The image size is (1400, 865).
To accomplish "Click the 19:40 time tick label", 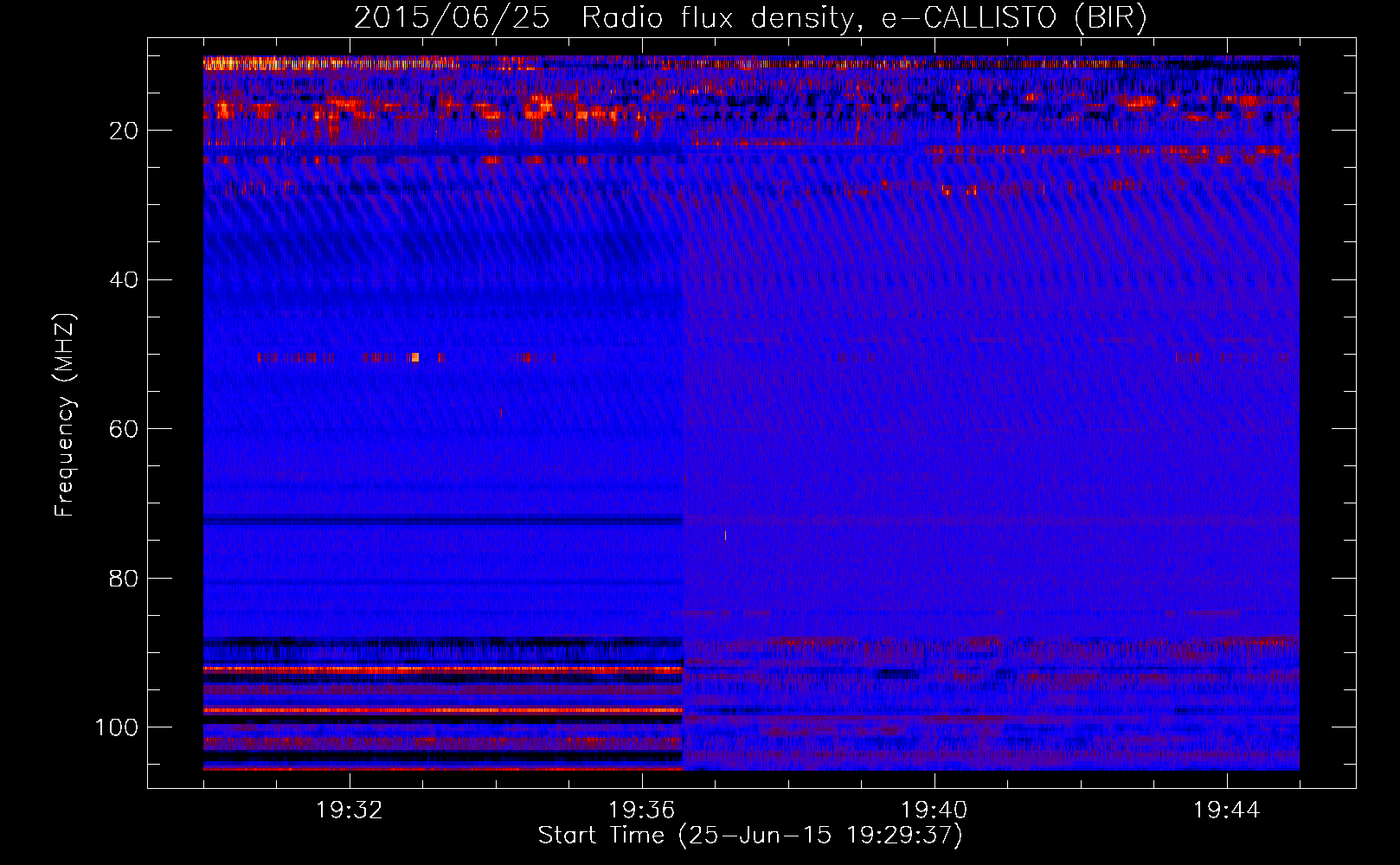I will pyautogui.click(x=934, y=811).
